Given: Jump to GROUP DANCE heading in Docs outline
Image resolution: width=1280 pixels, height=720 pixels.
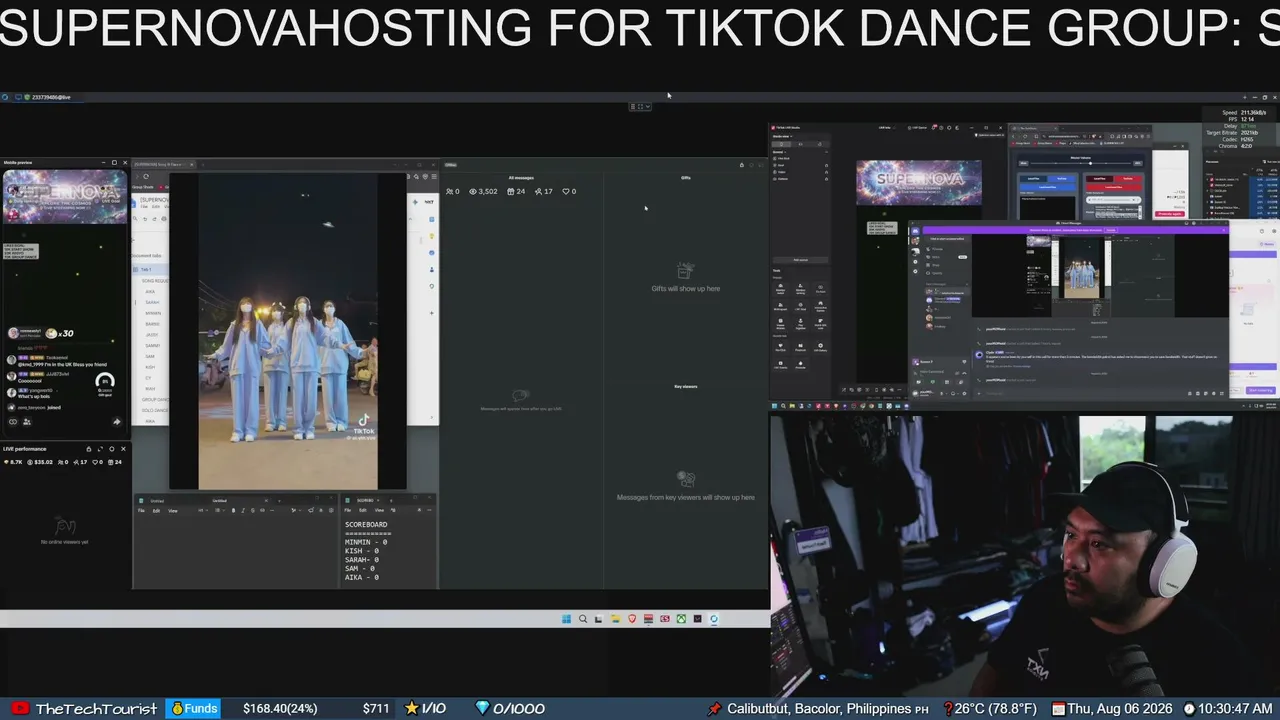Looking at the screenshot, I should [x=155, y=400].
